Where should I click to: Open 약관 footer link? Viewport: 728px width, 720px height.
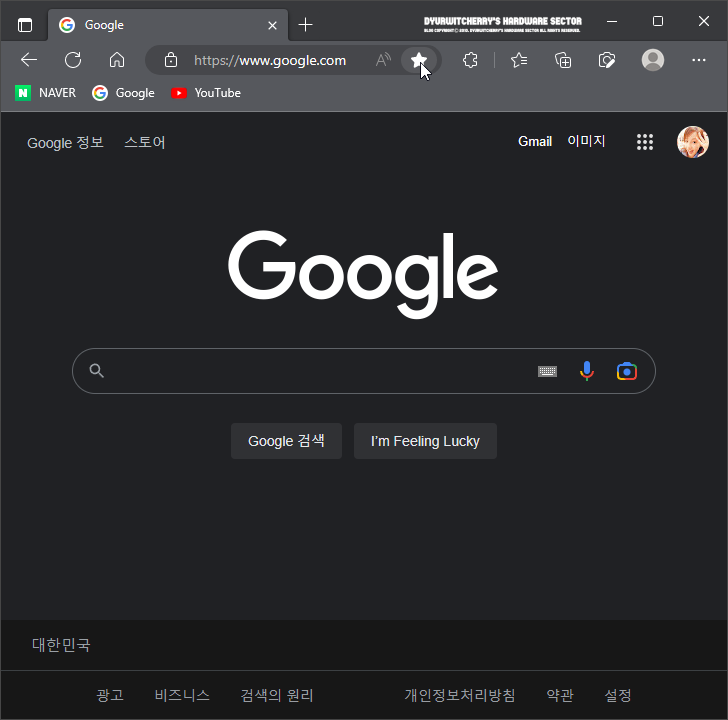coord(560,695)
